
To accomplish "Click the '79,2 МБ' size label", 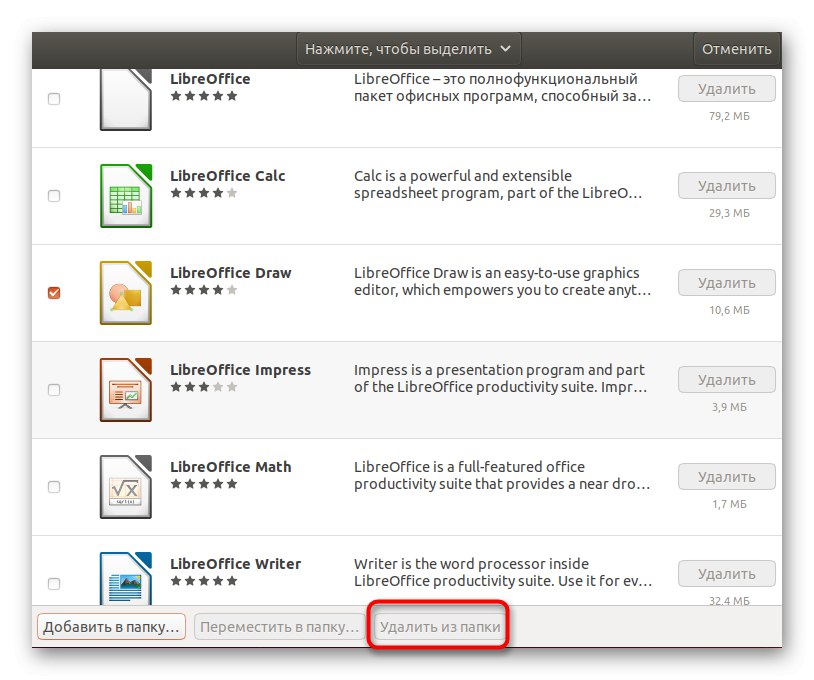I will coord(729,116).
